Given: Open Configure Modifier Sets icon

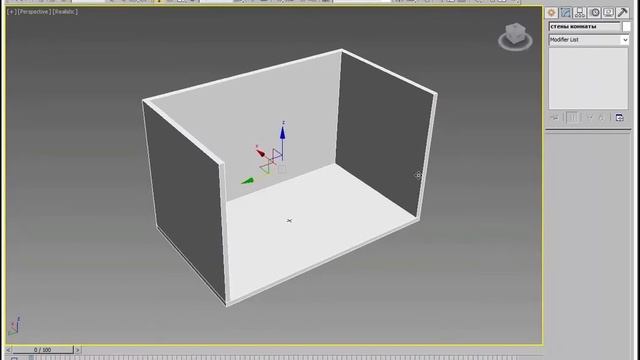Looking at the screenshot, I should (x=619, y=118).
